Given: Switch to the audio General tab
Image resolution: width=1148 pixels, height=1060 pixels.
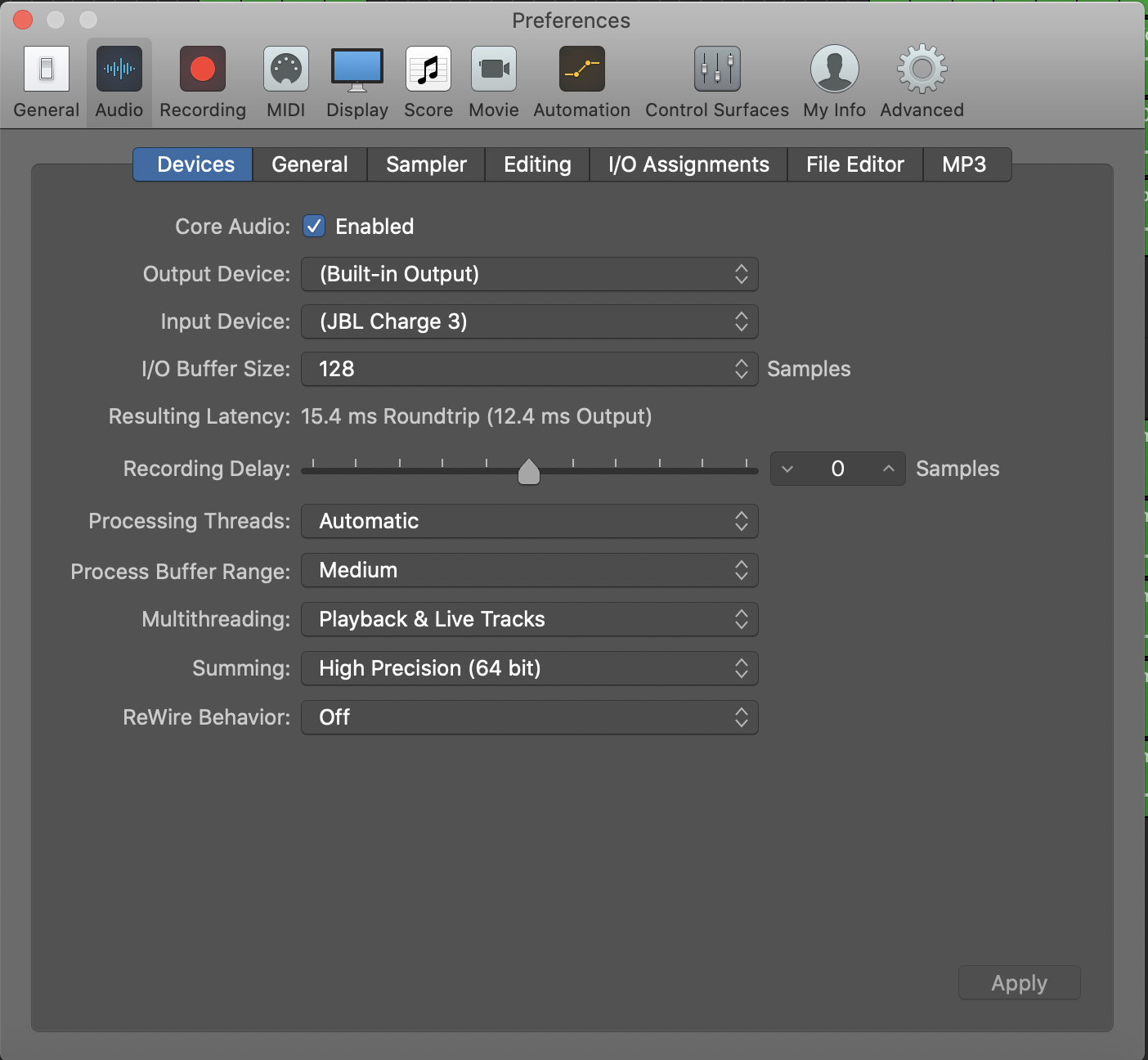Looking at the screenshot, I should pyautogui.click(x=310, y=164).
